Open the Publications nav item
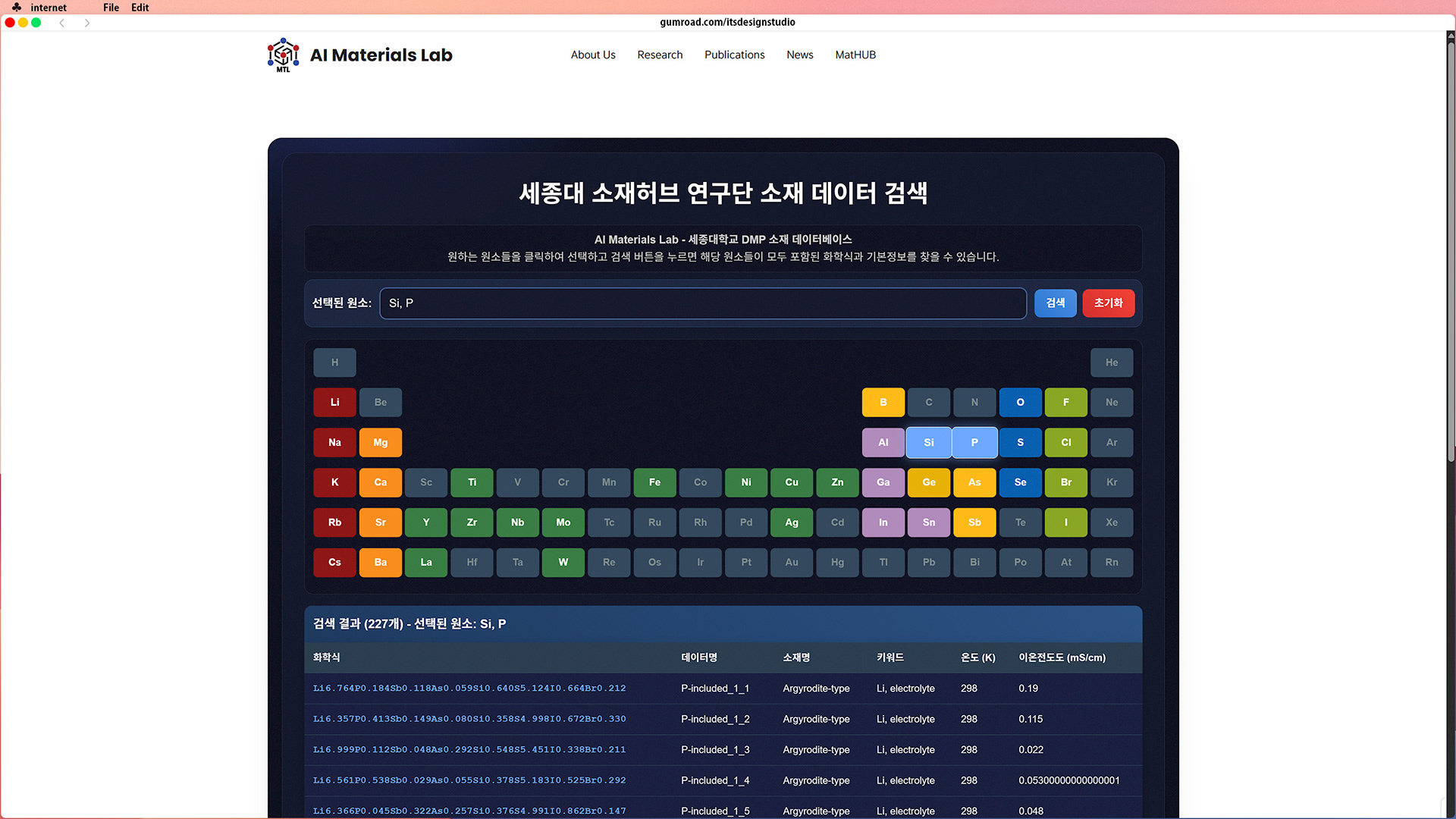Image resolution: width=1456 pixels, height=819 pixels. (x=734, y=55)
